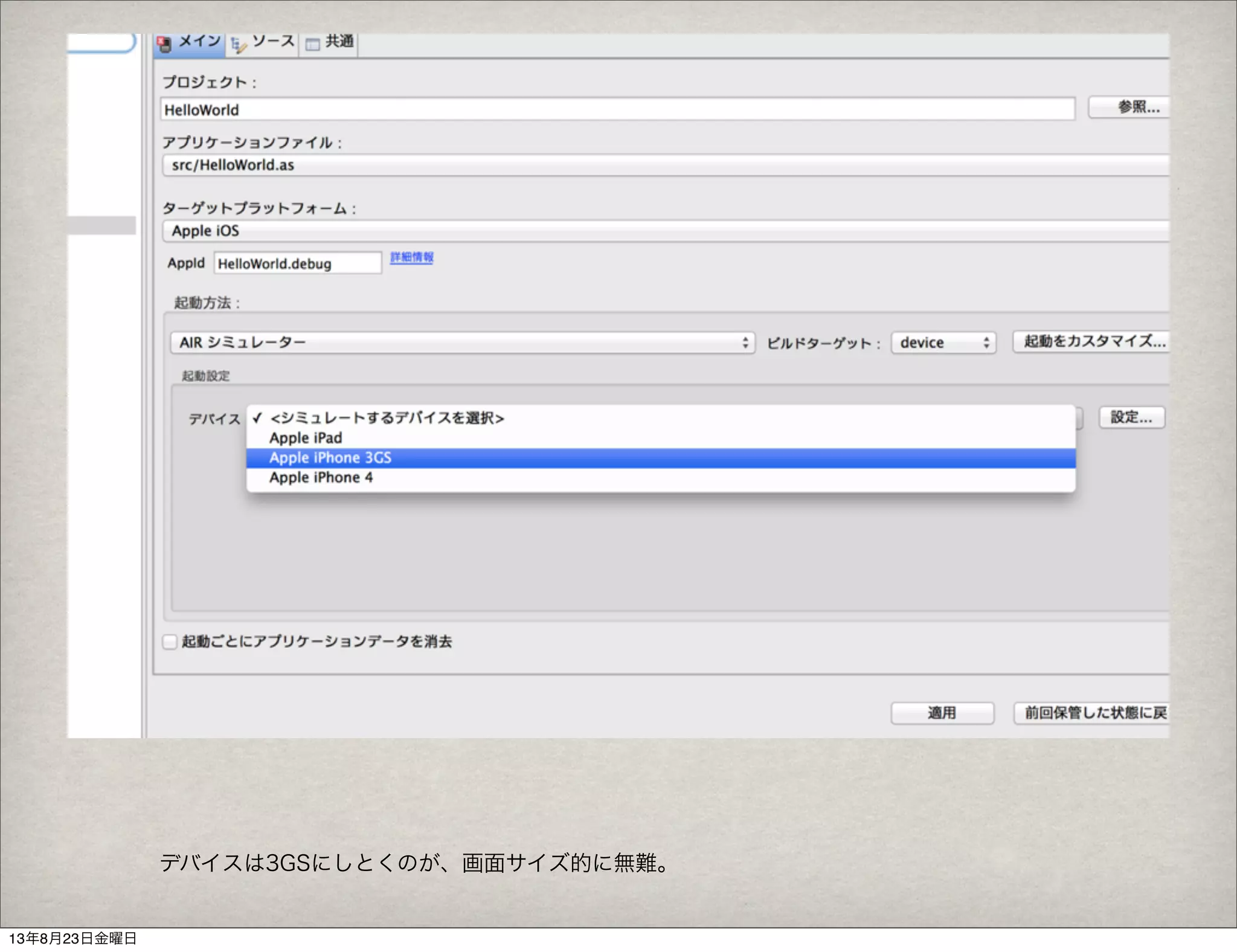Choose Apple iPad from device list

[661, 438]
